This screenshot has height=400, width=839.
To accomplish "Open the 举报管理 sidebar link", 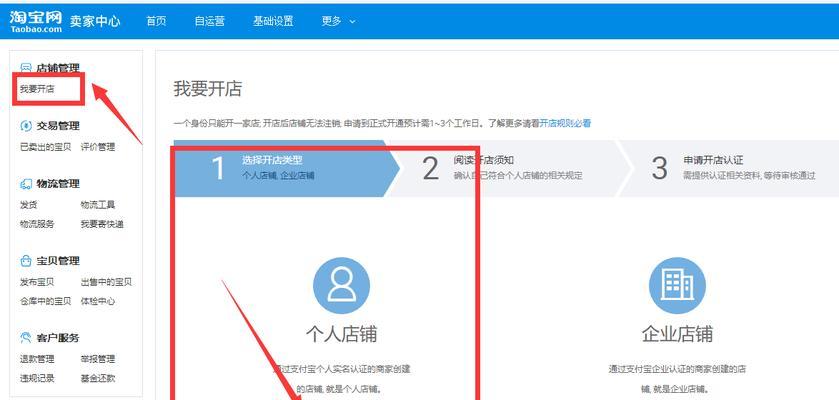I will click(x=98, y=359).
